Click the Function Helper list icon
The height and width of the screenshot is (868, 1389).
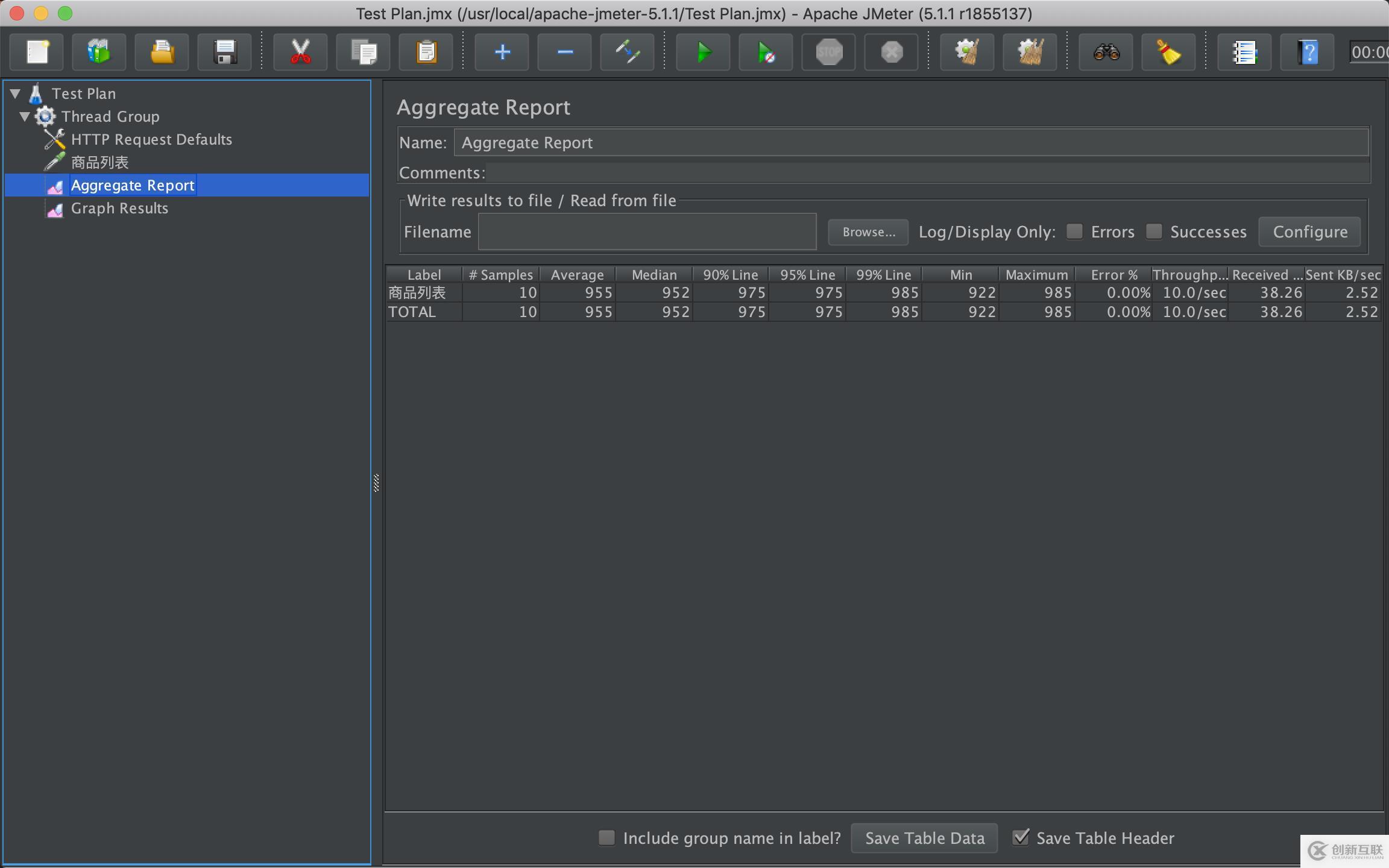pos(1244,52)
